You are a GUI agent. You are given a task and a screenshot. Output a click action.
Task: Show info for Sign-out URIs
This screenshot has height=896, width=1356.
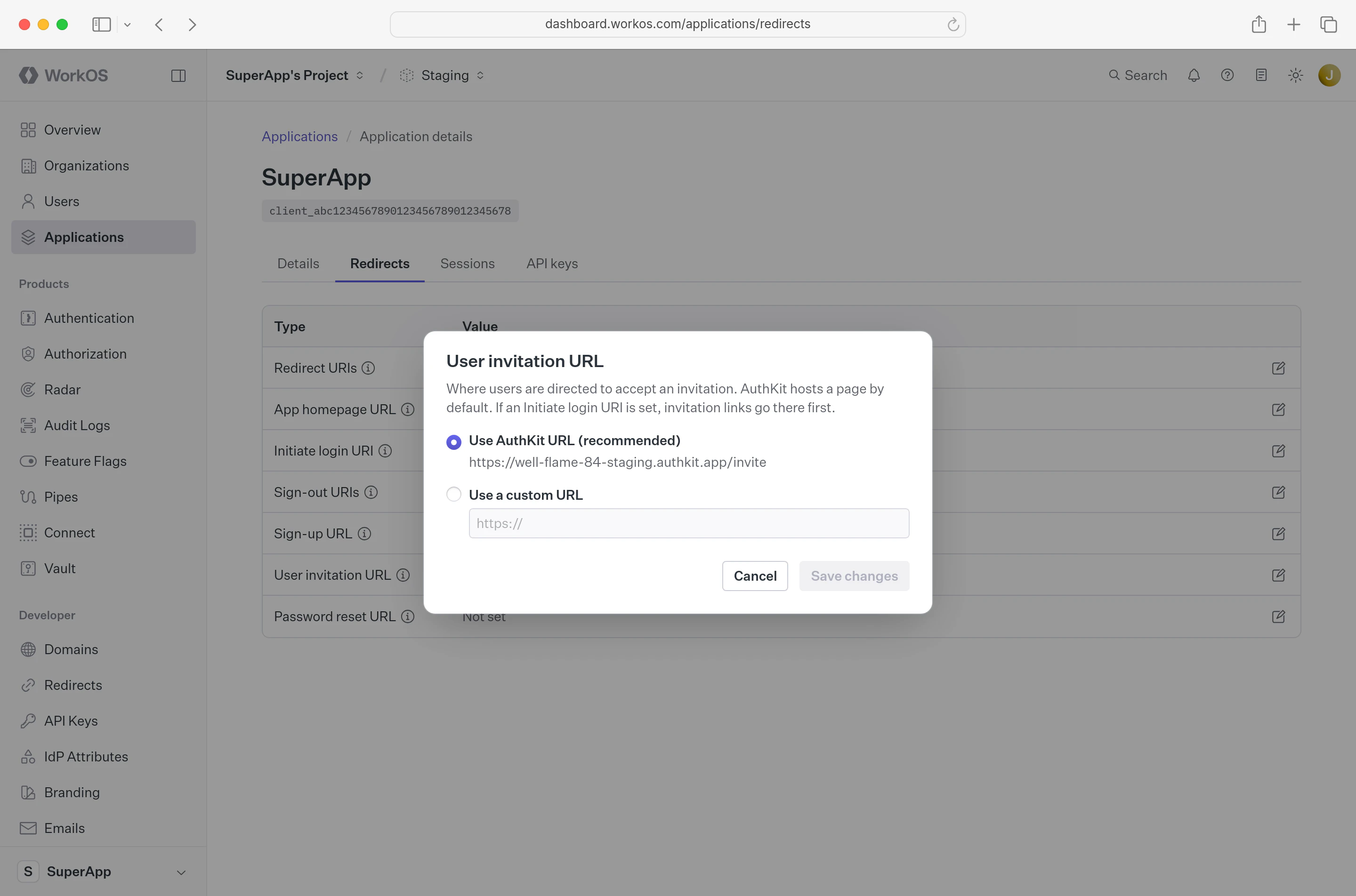click(371, 493)
